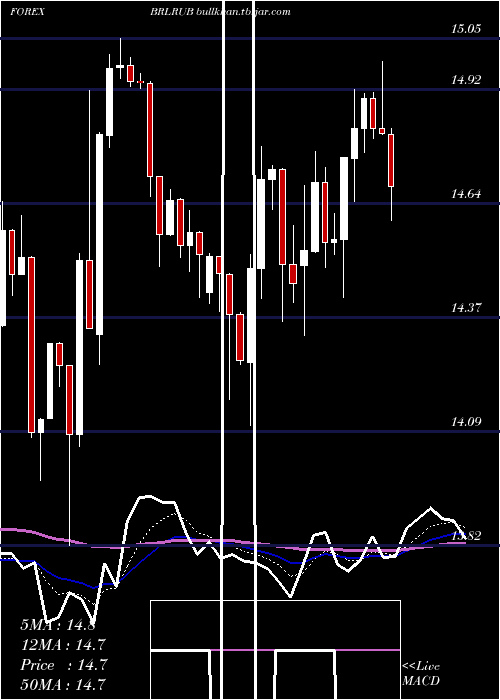Viewport: 500px width, 700px height.
Task: Select the 14.92 price axis label
Action: pyautogui.click(x=466, y=80)
